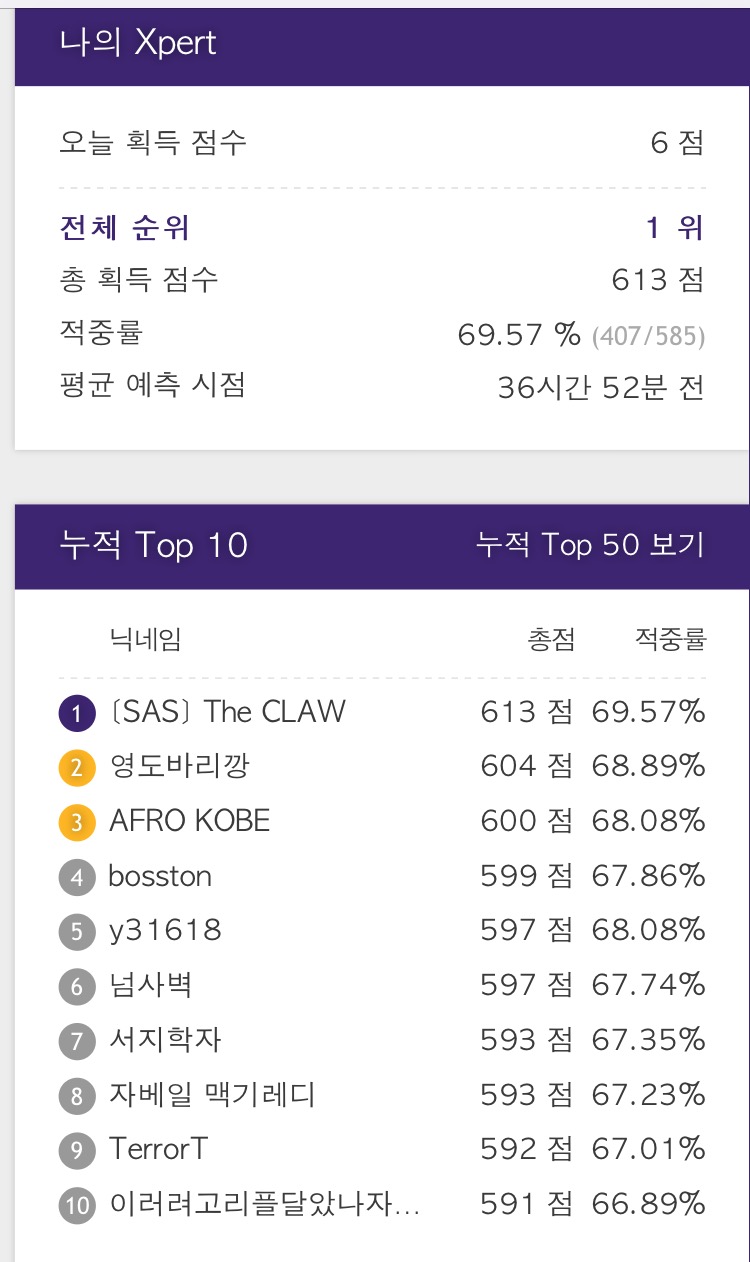Click the gold rank 2 badge
This screenshot has height=1262, width=750.
pos(77,768)
